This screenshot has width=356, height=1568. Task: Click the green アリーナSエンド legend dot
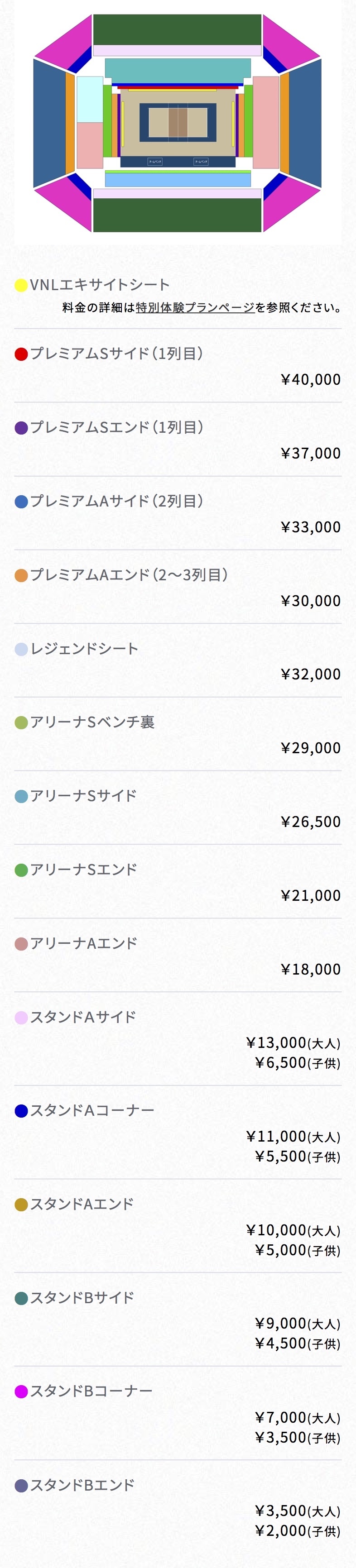point(21,870)
